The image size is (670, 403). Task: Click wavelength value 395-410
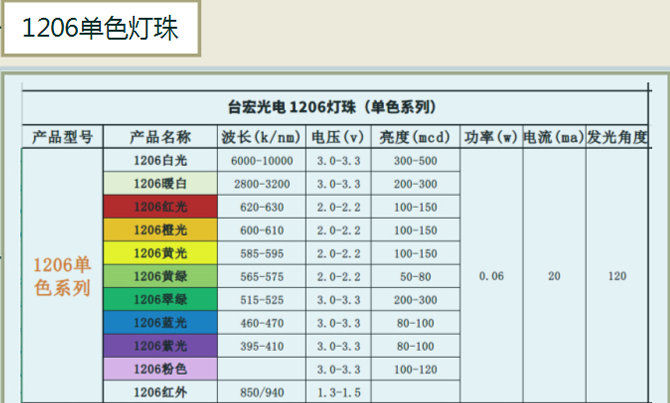[x=262, y=346]
